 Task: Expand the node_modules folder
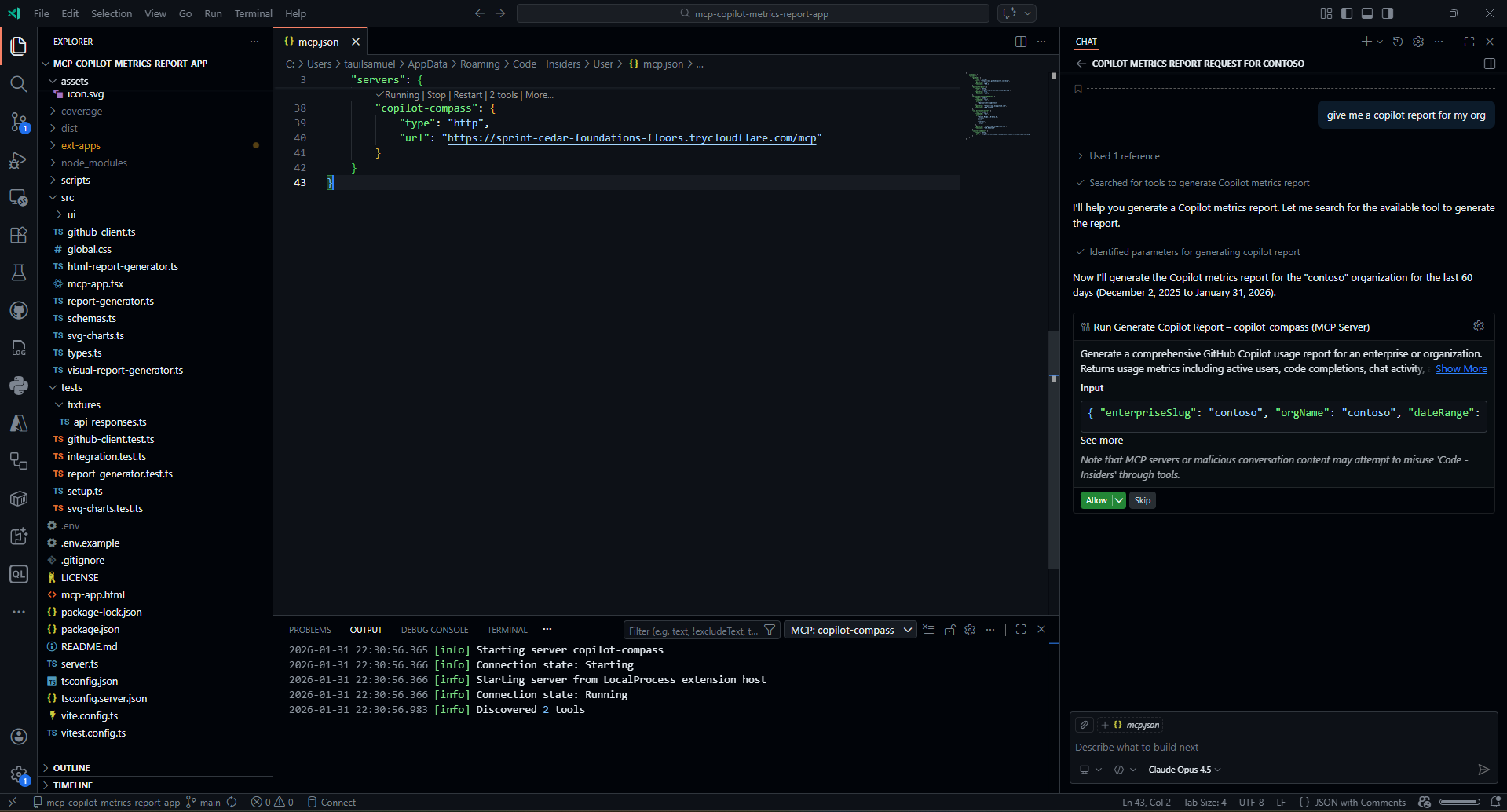(94, 163)
